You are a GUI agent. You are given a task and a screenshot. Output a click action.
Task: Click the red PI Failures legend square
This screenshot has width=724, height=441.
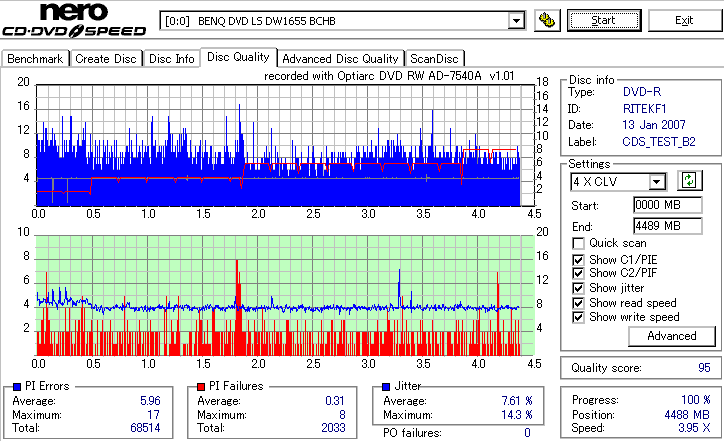[201, 387]
